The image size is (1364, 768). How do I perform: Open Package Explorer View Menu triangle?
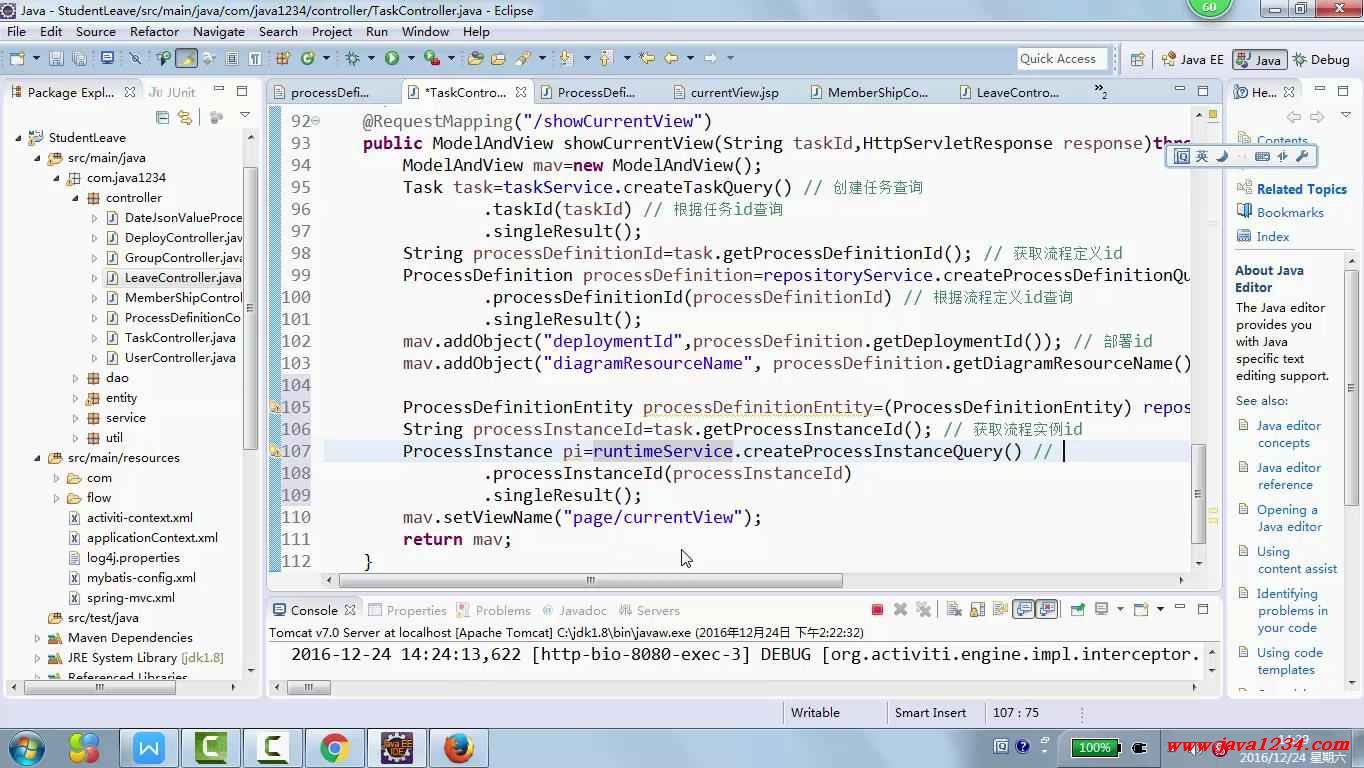coord(245,117)
